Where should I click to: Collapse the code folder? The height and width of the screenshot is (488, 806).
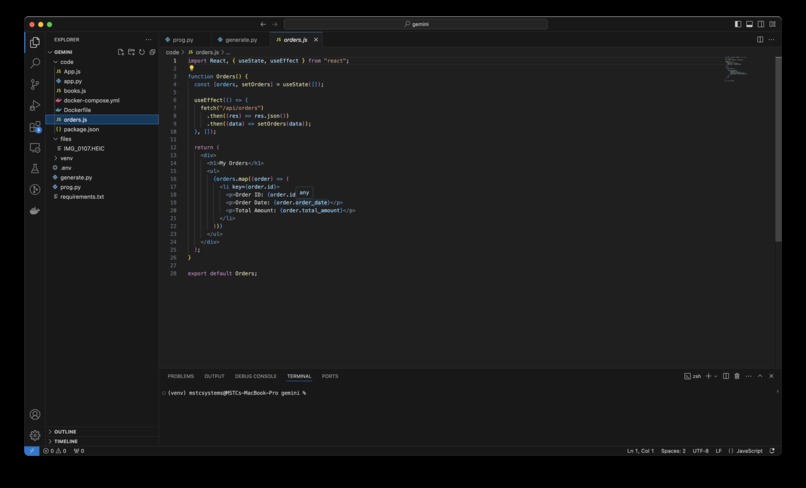(56, 62)
